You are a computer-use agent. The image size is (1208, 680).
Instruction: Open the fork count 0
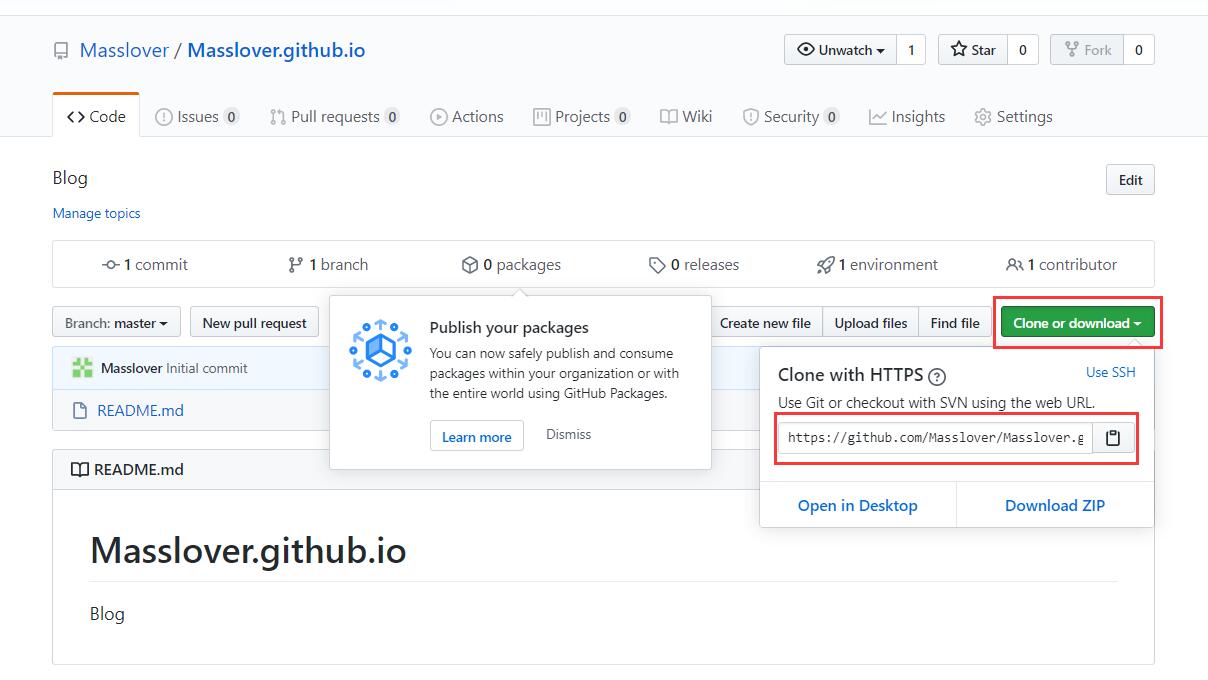(x=1139, y=50)
